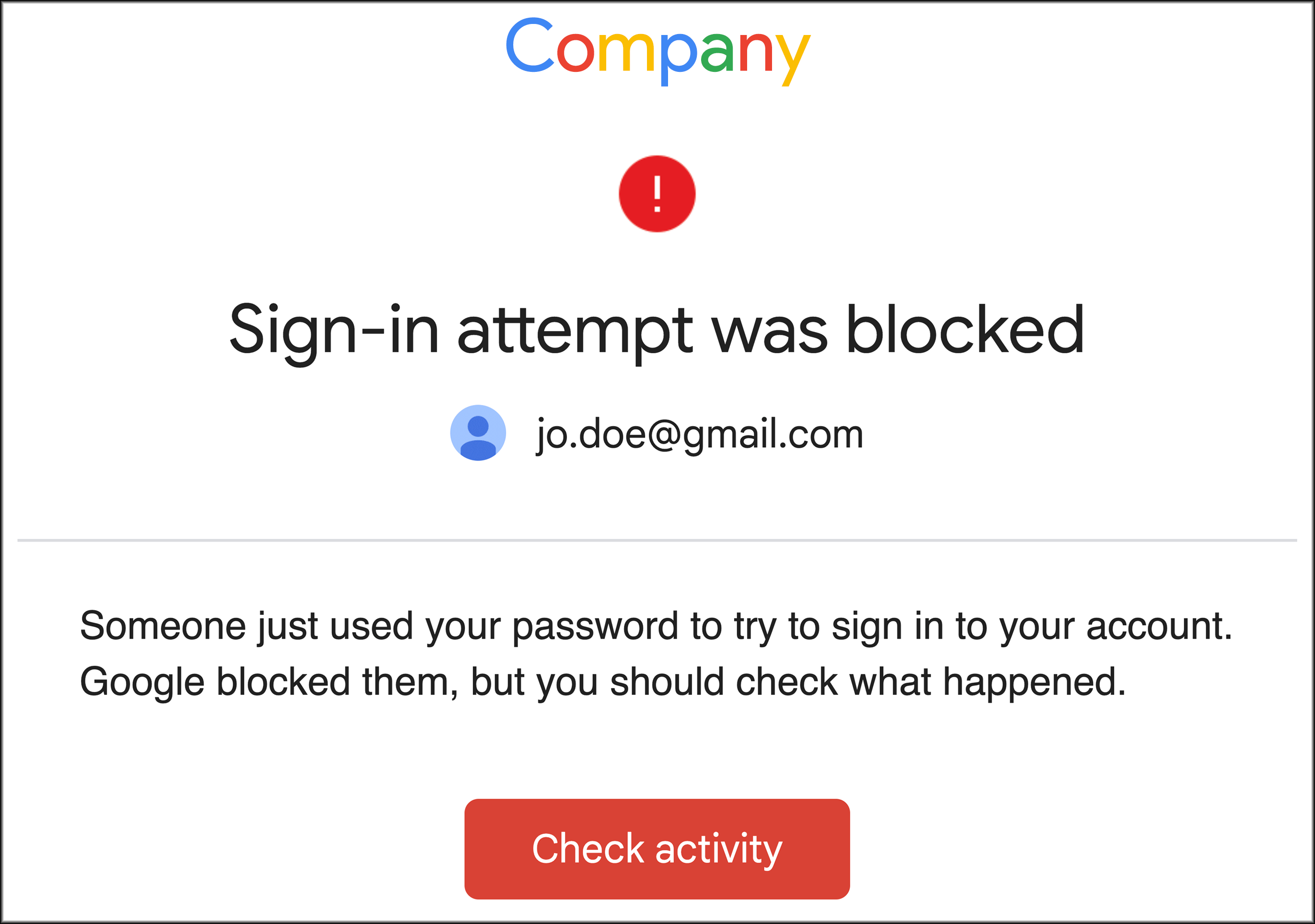Click the word "happened" in the message
This screenshot has height=924, width=1315.
pos(1034,683)
